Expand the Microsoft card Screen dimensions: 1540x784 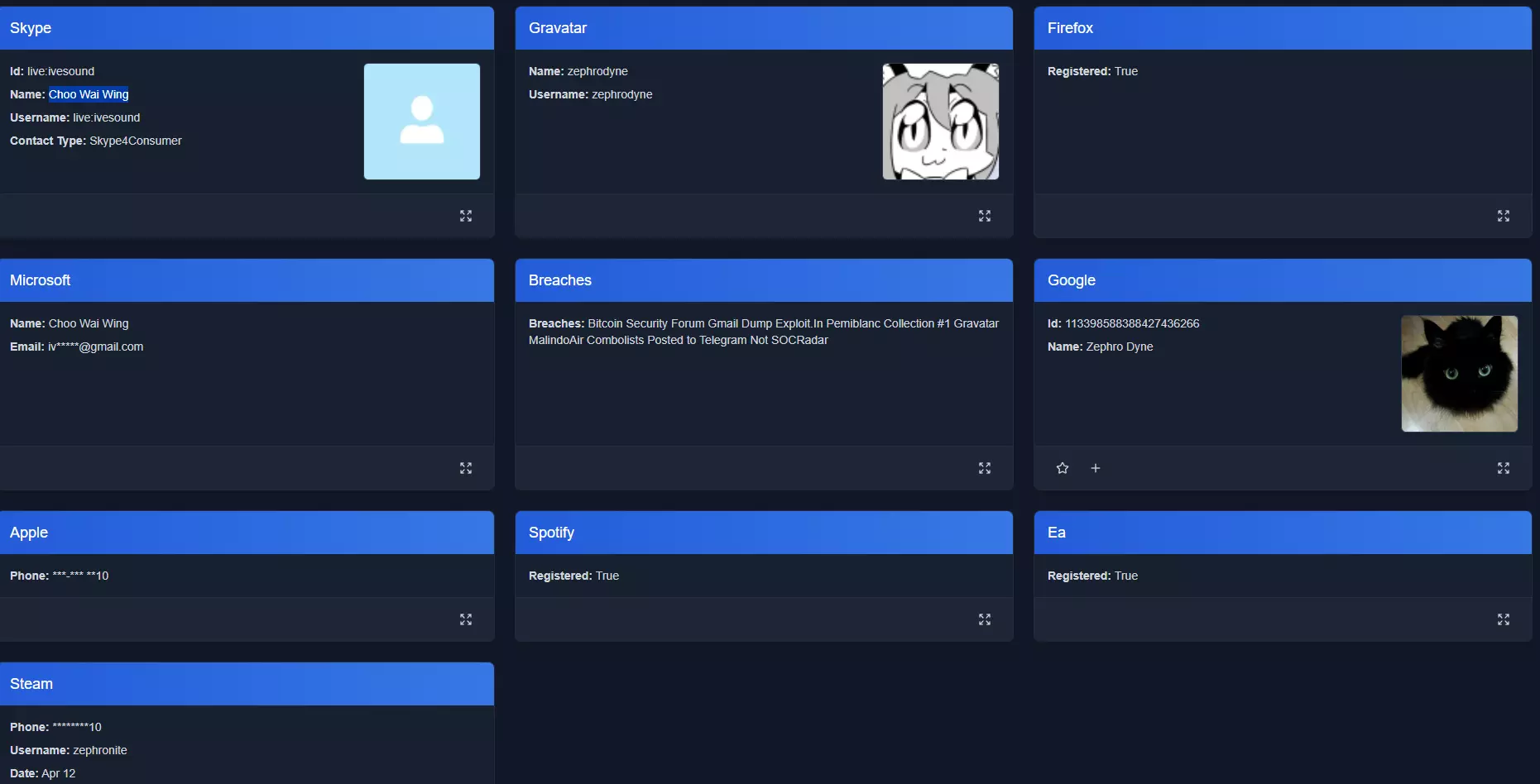pos(466,468)
